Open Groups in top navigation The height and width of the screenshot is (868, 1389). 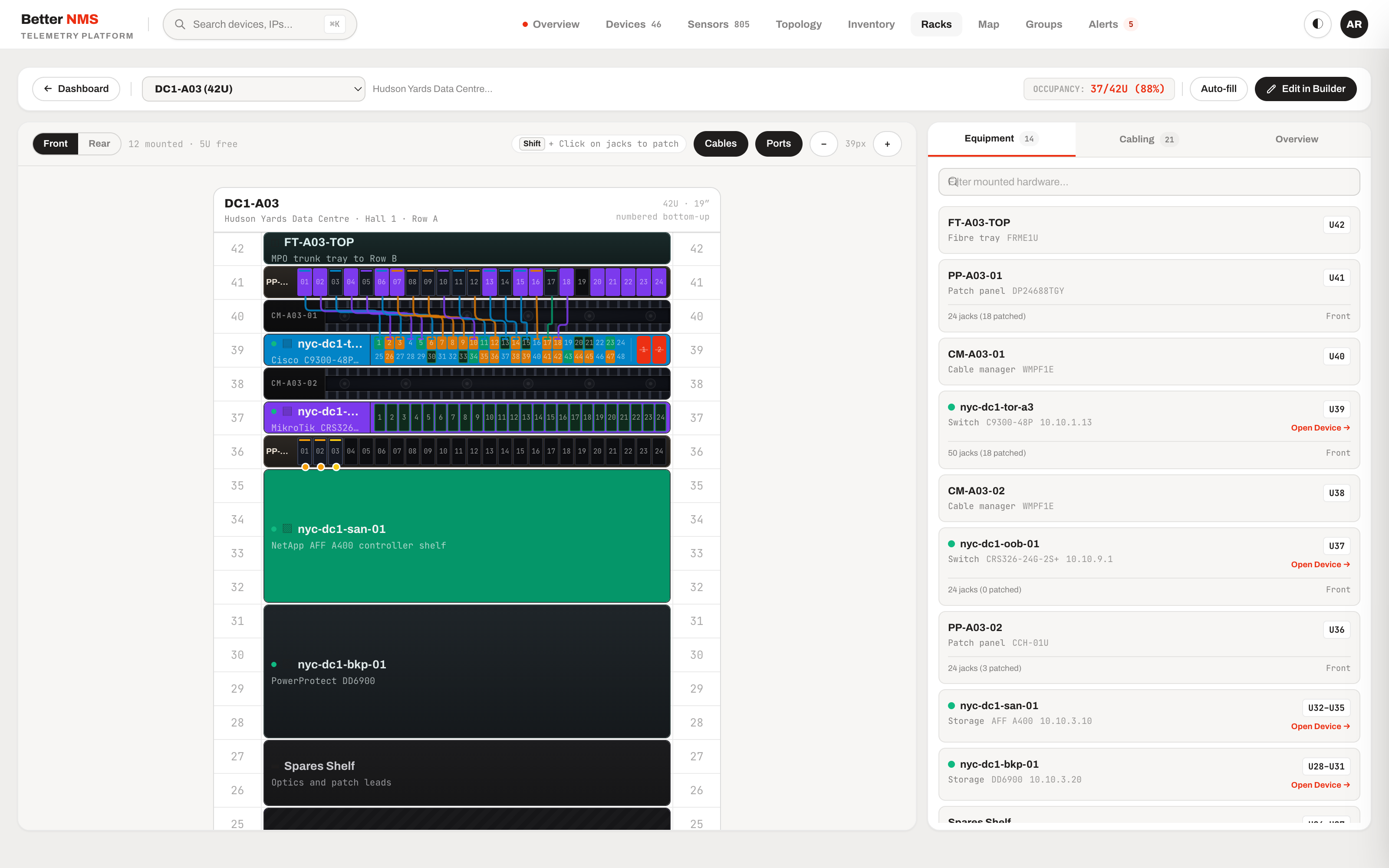click(1043, 24)
